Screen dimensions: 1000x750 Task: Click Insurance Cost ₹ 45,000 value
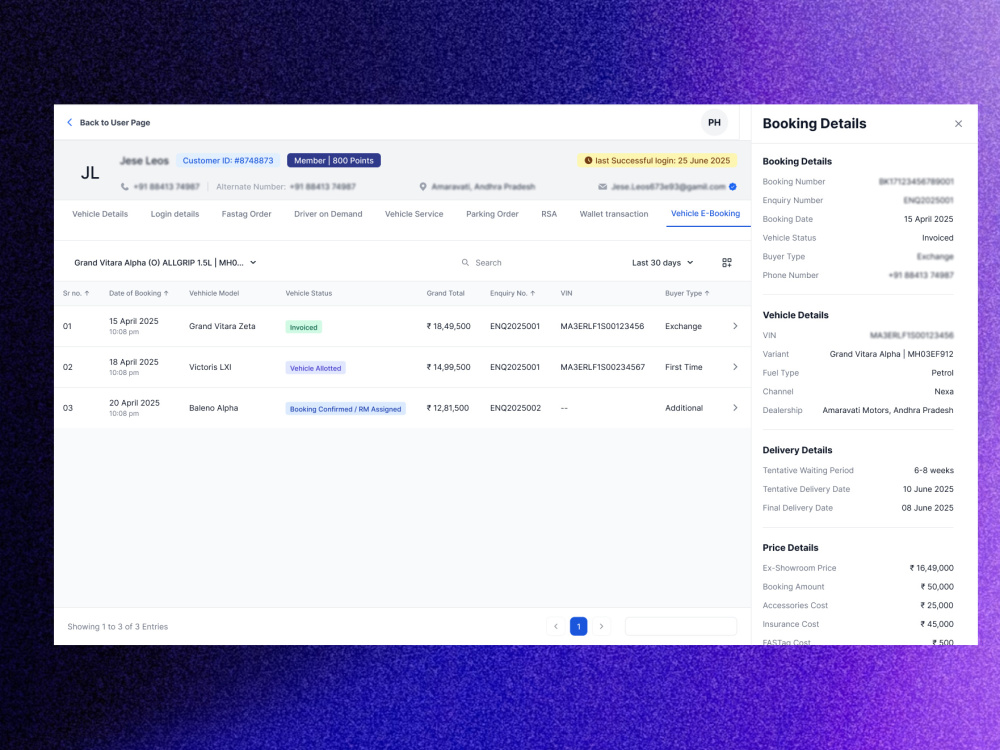[937, 624]
